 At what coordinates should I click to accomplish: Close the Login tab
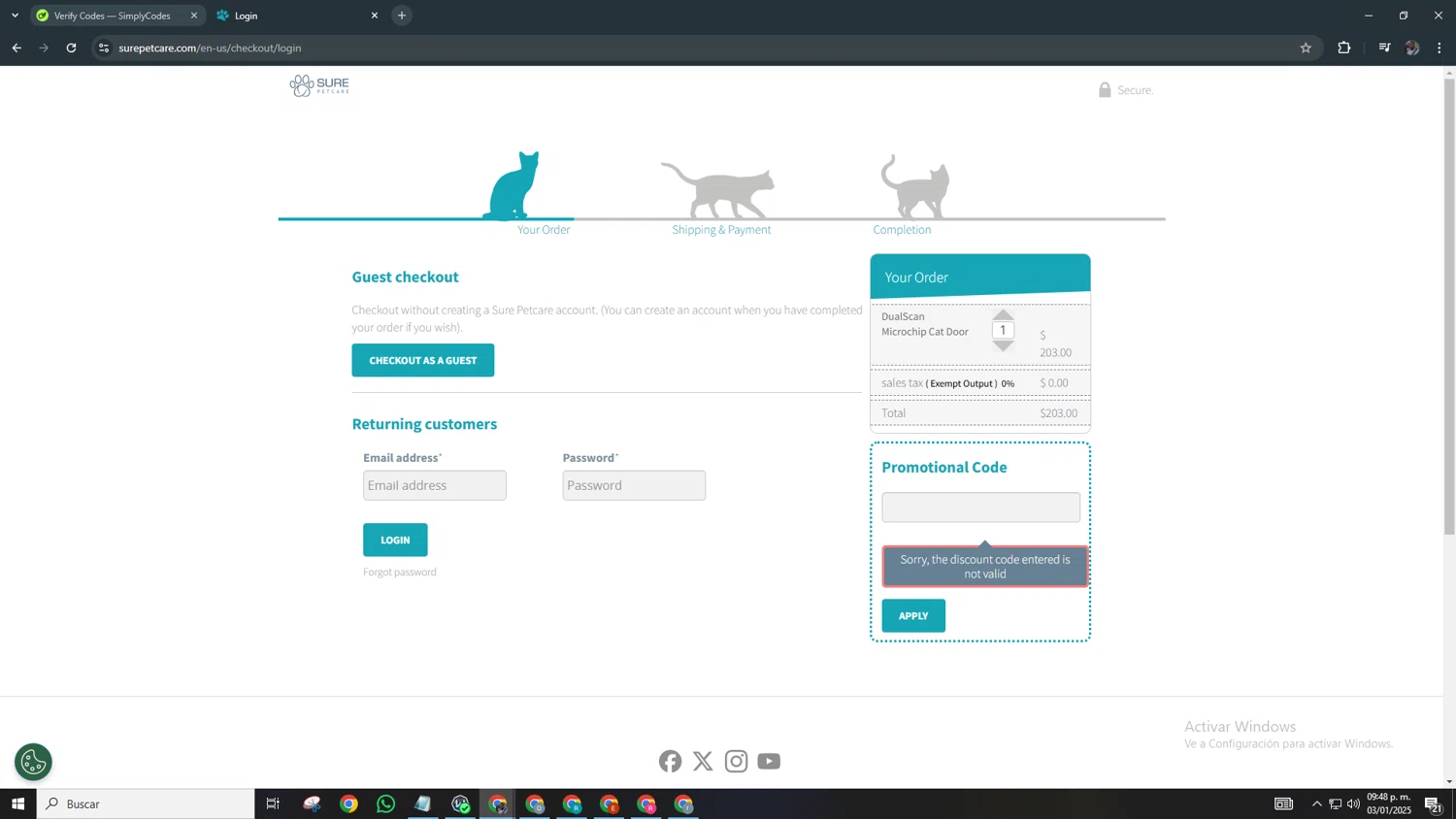375,16
